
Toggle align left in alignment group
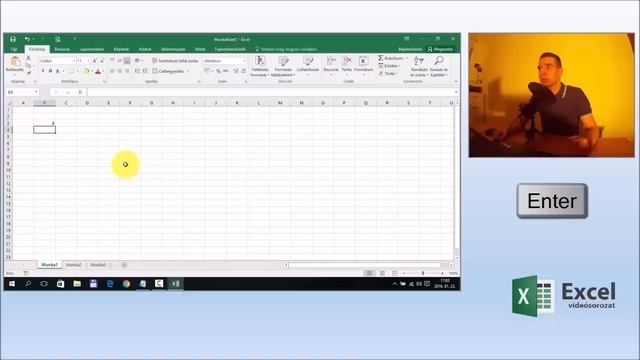[112, 71]
